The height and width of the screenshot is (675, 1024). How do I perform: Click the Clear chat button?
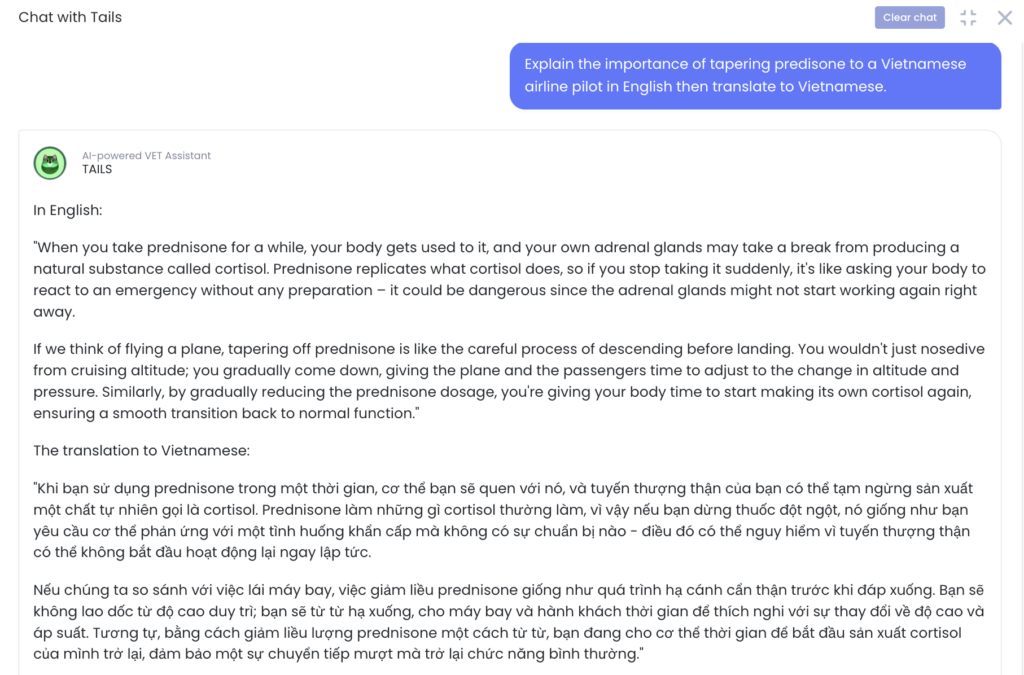909,18
